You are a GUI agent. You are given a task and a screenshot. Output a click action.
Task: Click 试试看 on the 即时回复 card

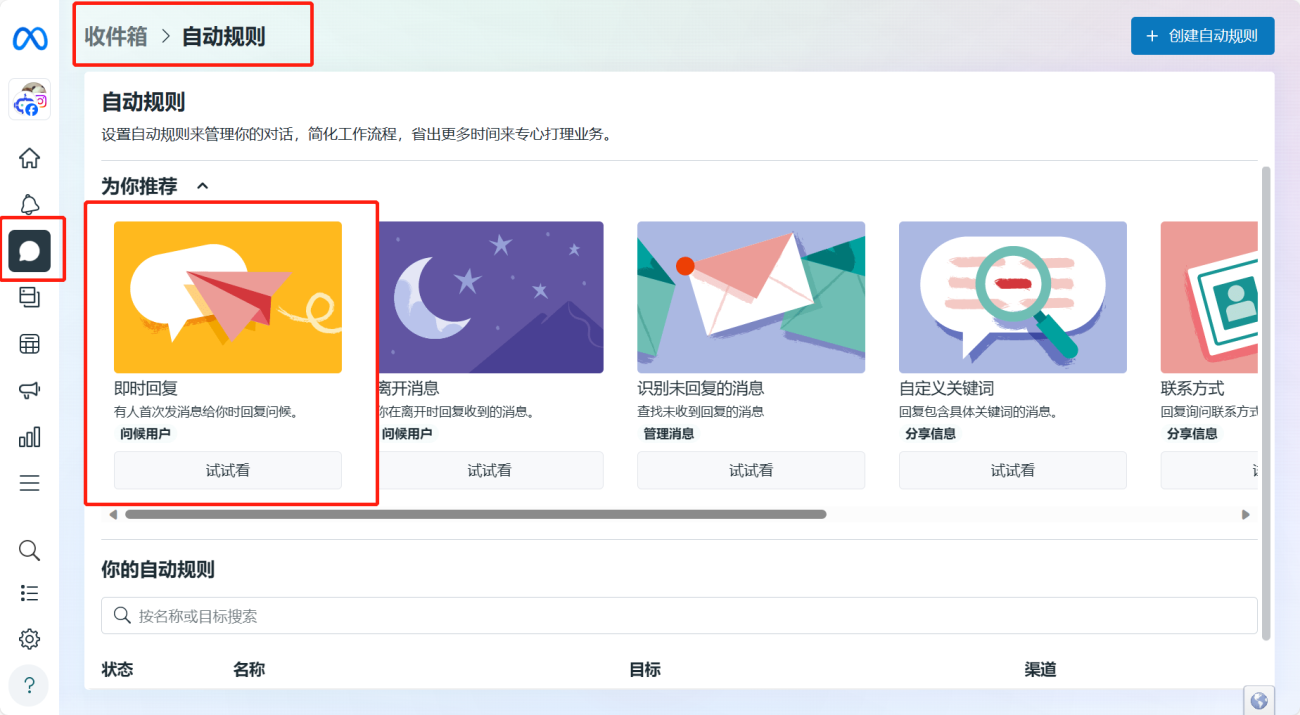227,470
